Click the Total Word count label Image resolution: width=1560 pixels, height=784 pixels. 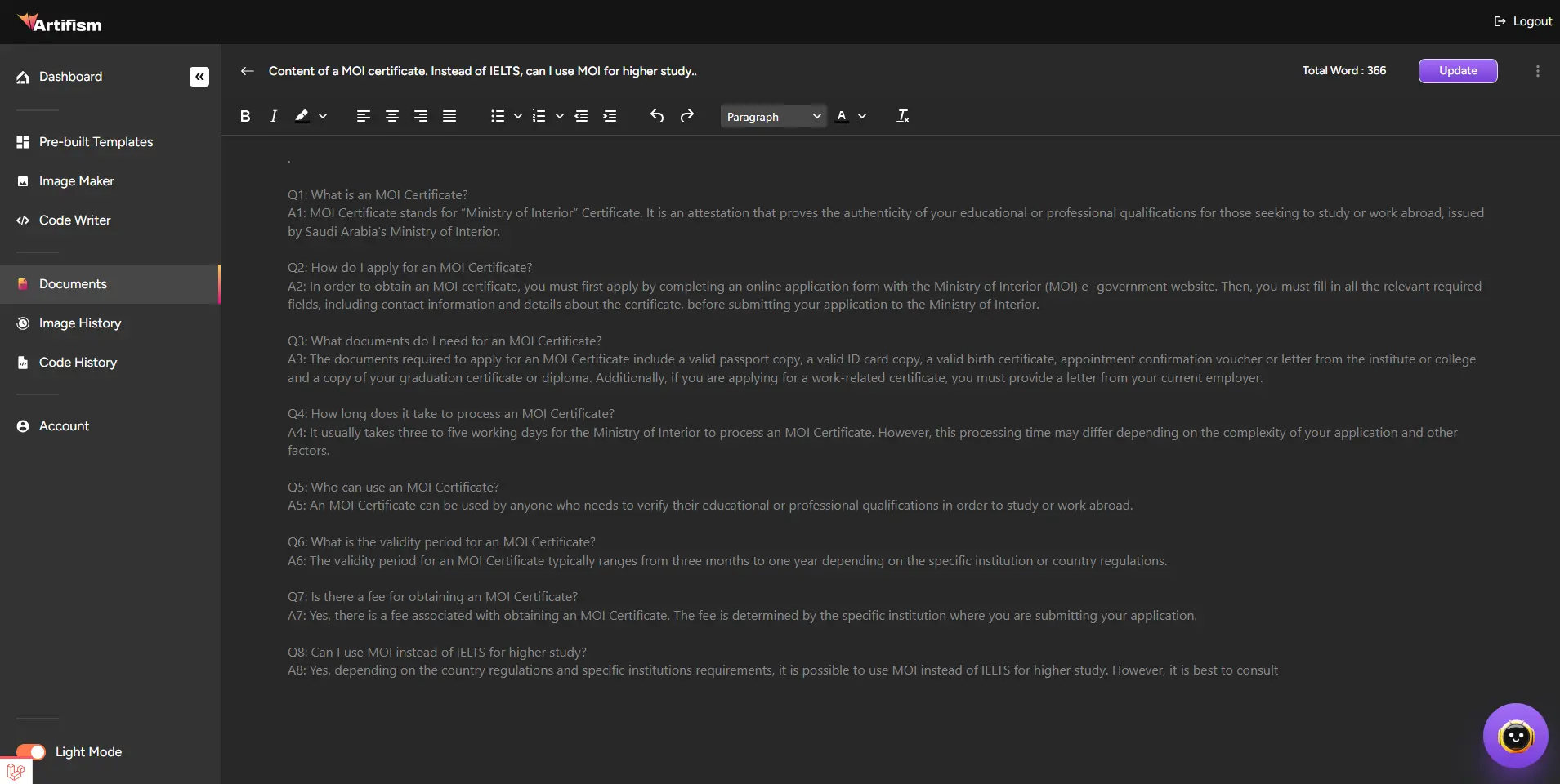tap(1344, 71)
